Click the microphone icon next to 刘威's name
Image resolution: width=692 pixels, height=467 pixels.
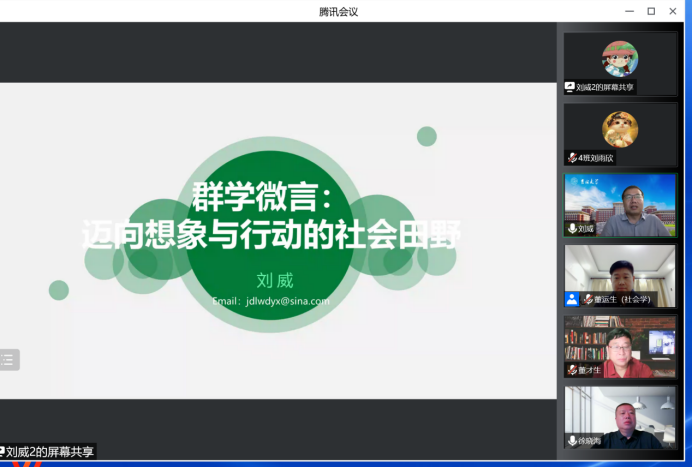(572, 229)
